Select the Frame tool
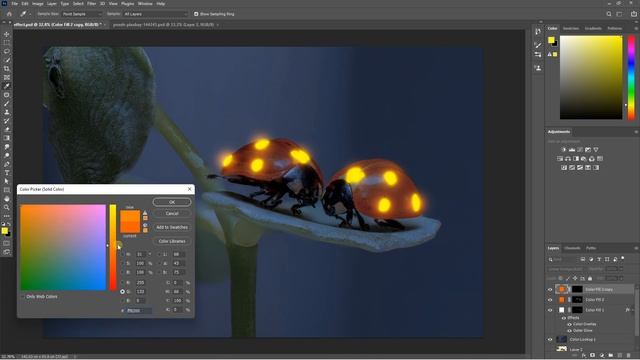This screenshot has height=360, width=640. (x=7, y=77)
